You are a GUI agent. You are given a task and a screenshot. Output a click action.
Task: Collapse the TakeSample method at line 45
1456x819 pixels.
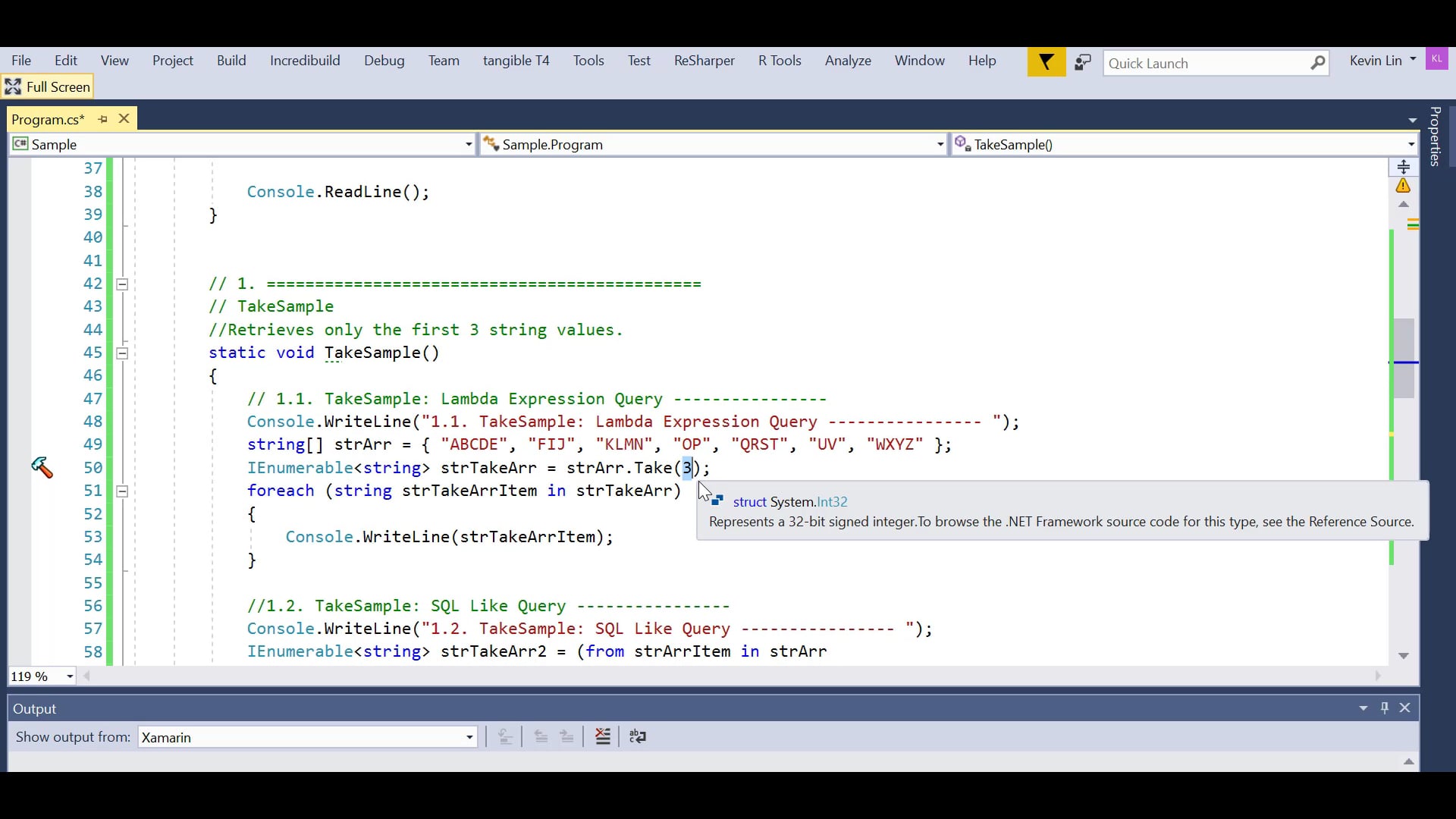(x=121, y=353)
